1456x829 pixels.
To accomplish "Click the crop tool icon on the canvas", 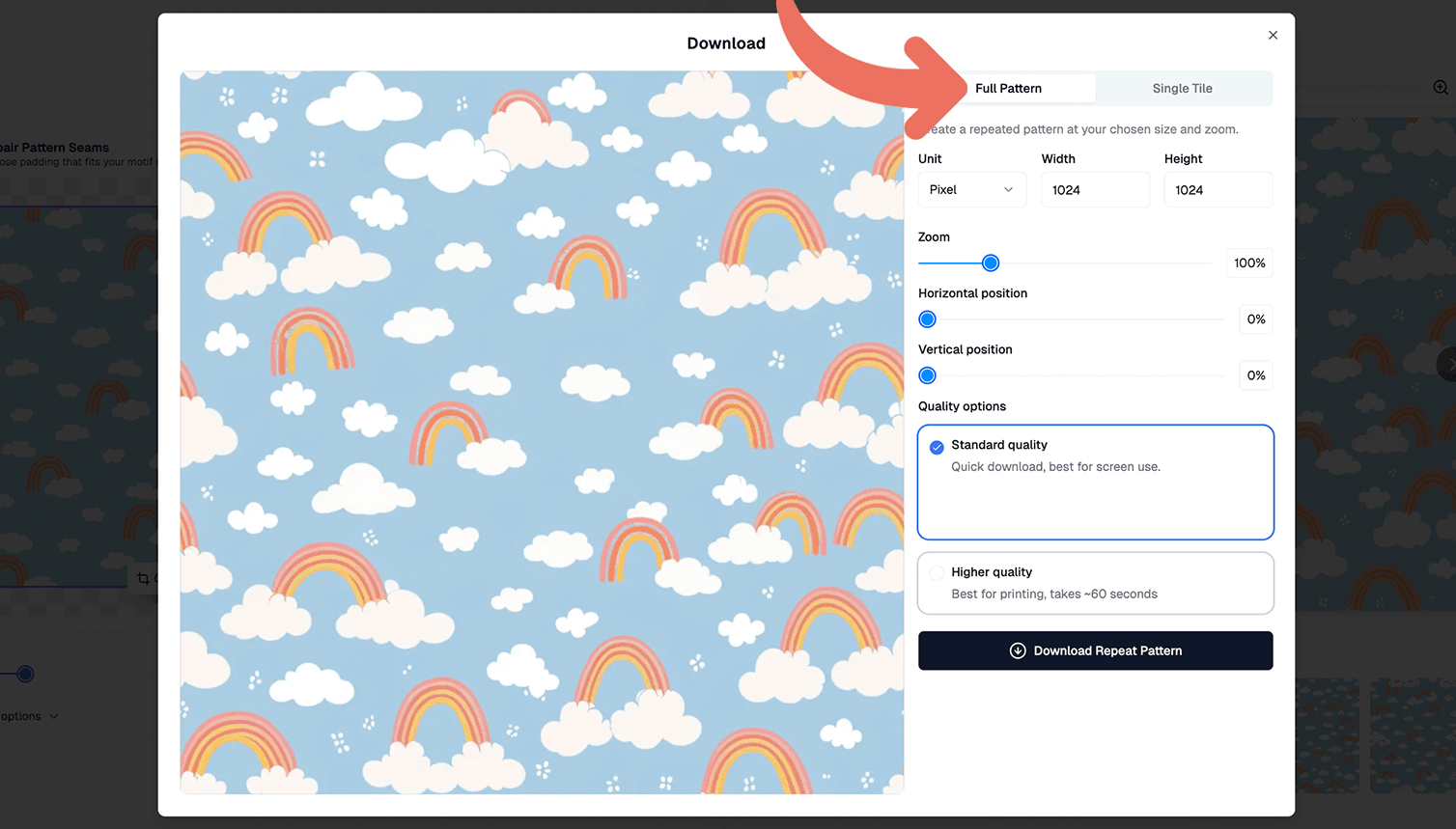I will (x=143, y=578).
